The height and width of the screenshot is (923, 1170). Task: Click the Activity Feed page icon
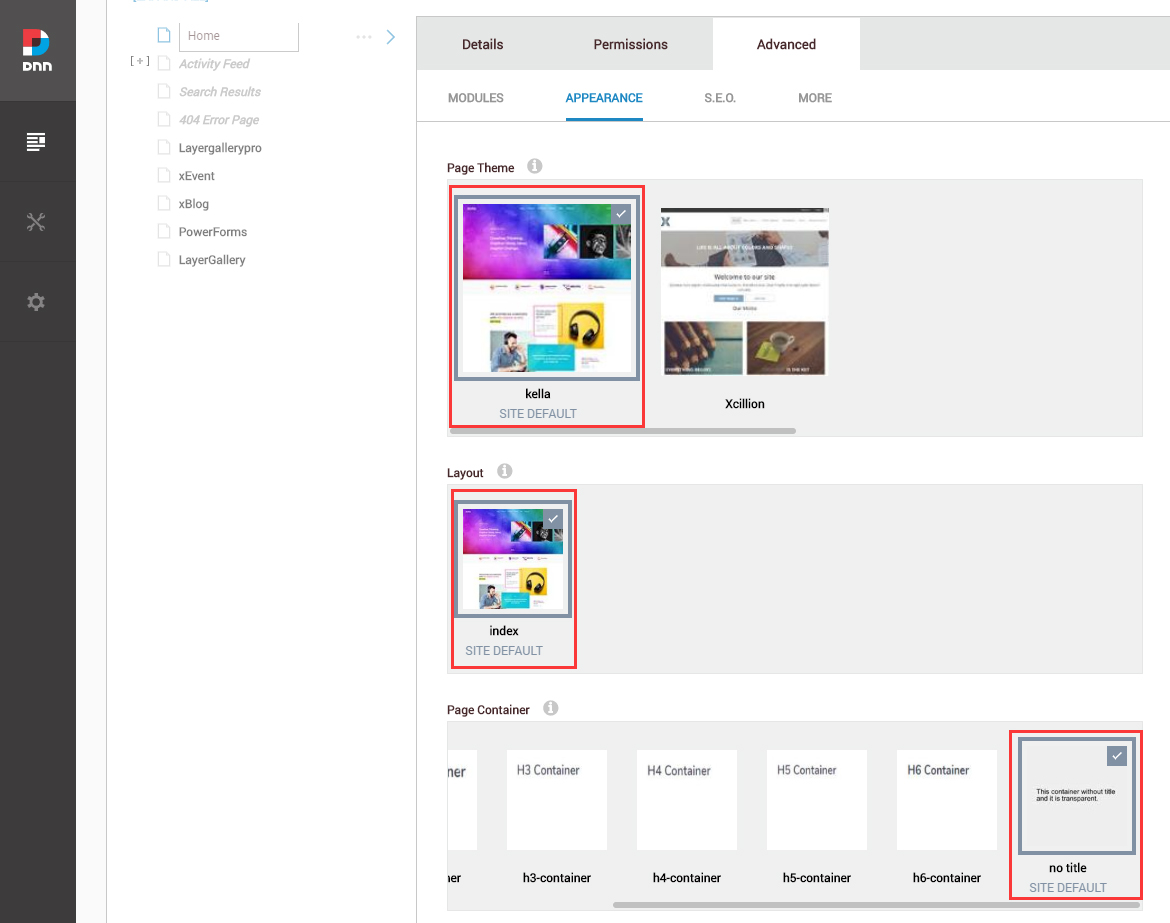coord(164,63)
